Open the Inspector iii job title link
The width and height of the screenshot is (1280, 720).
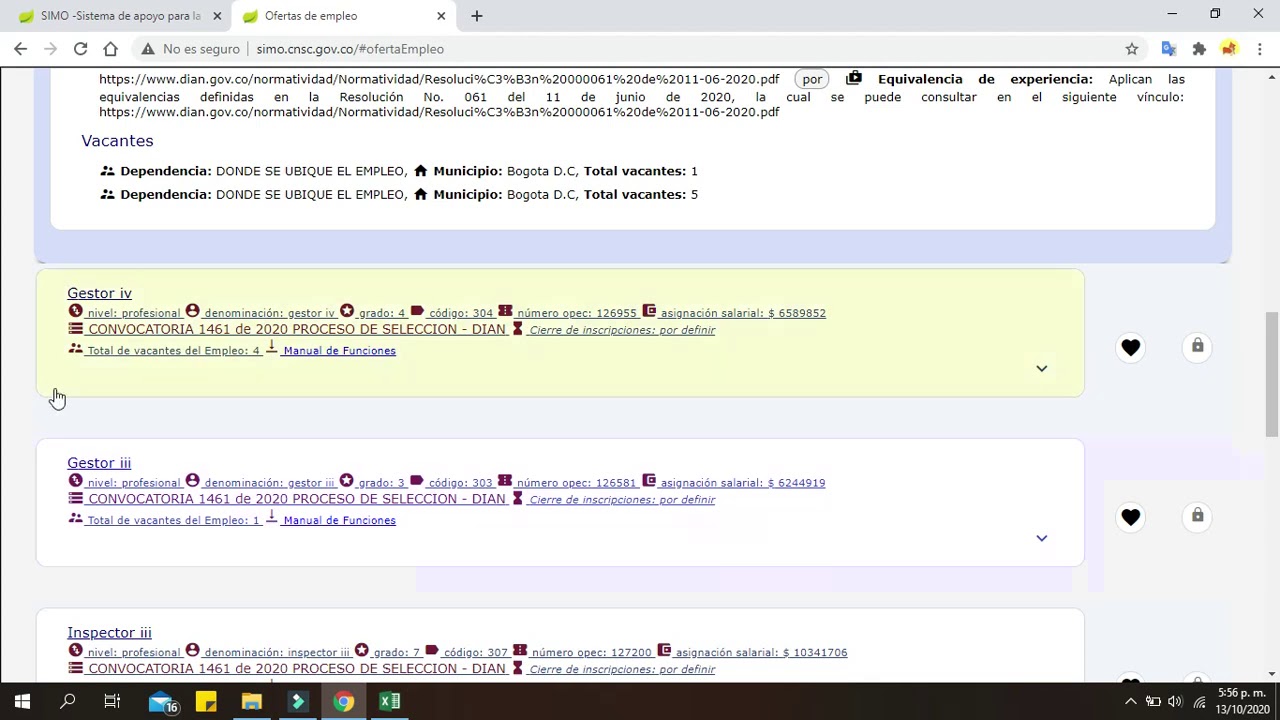pyautogui.click(x=109, y=633)
